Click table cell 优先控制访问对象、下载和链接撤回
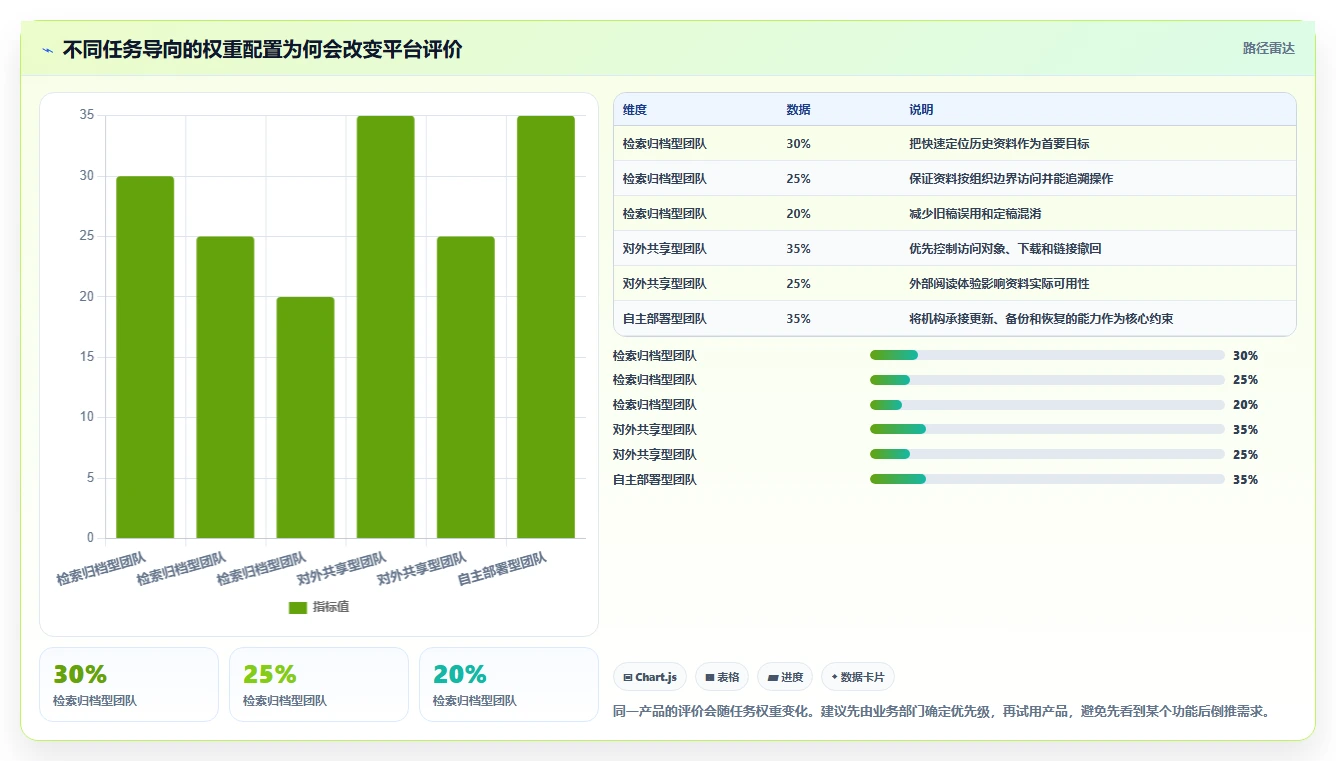 point(1005,249)
